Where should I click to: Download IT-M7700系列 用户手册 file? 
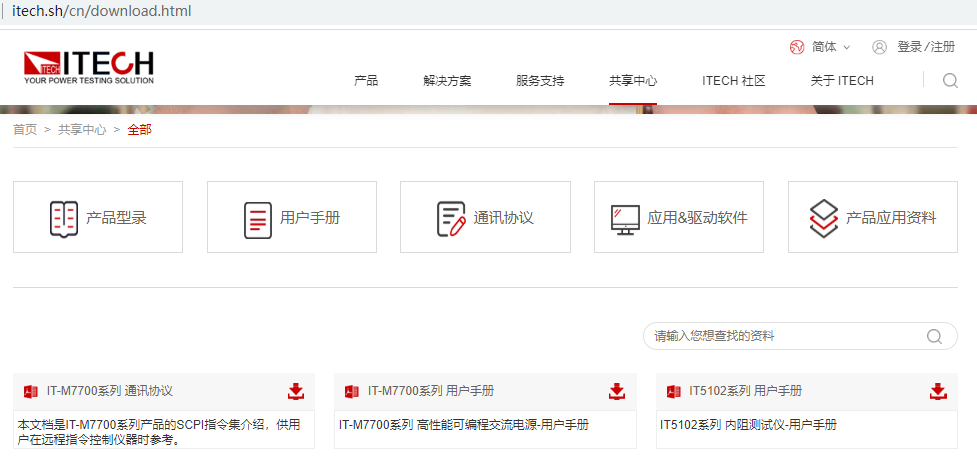(x=617, y=391)
